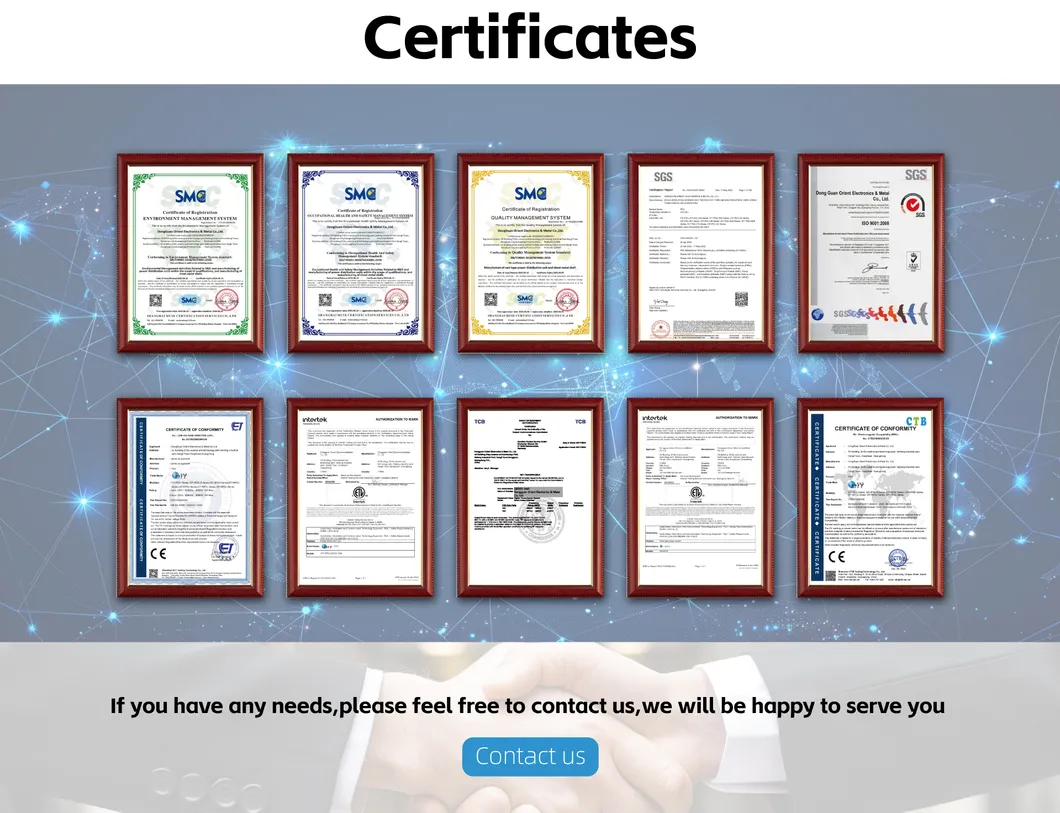Viewport: 1060px width, 813px height.
Task: Click the QR code on the Quality Management System certificate
Action: (491, 298)
